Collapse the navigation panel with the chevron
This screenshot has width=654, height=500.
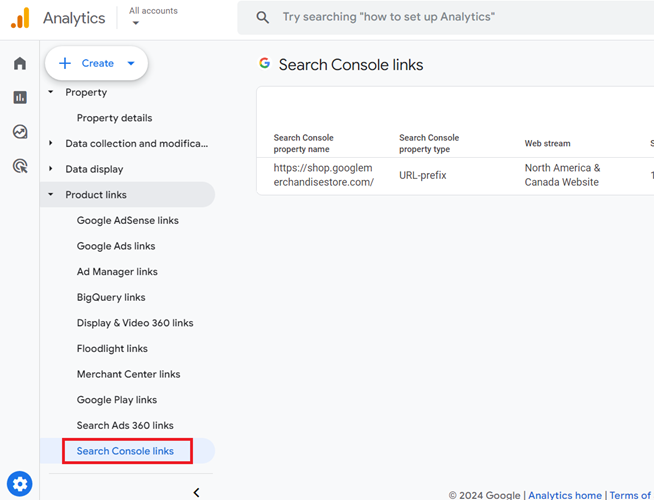[196, 492]
